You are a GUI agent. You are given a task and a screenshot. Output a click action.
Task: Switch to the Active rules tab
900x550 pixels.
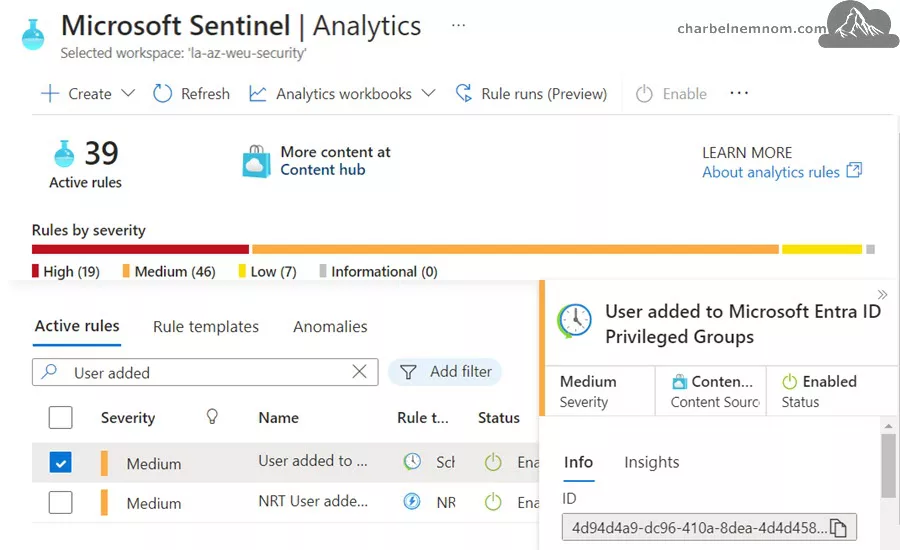(x=77, y=326)
